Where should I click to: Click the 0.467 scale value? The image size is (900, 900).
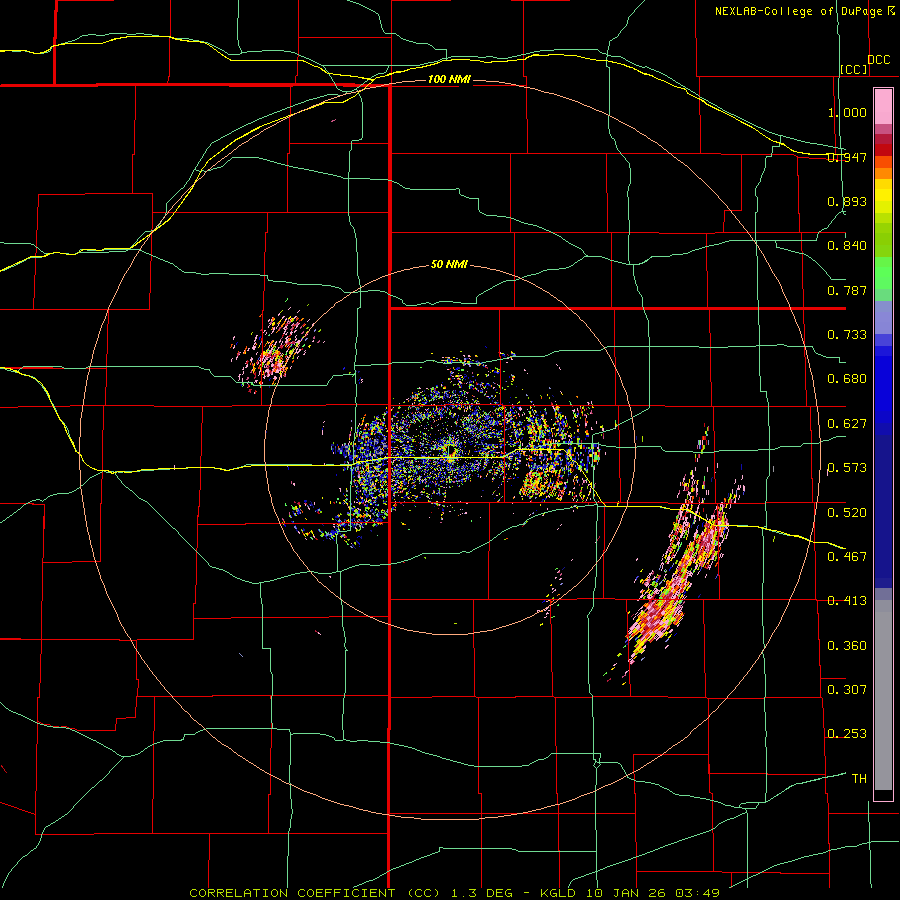click(847, 556)
